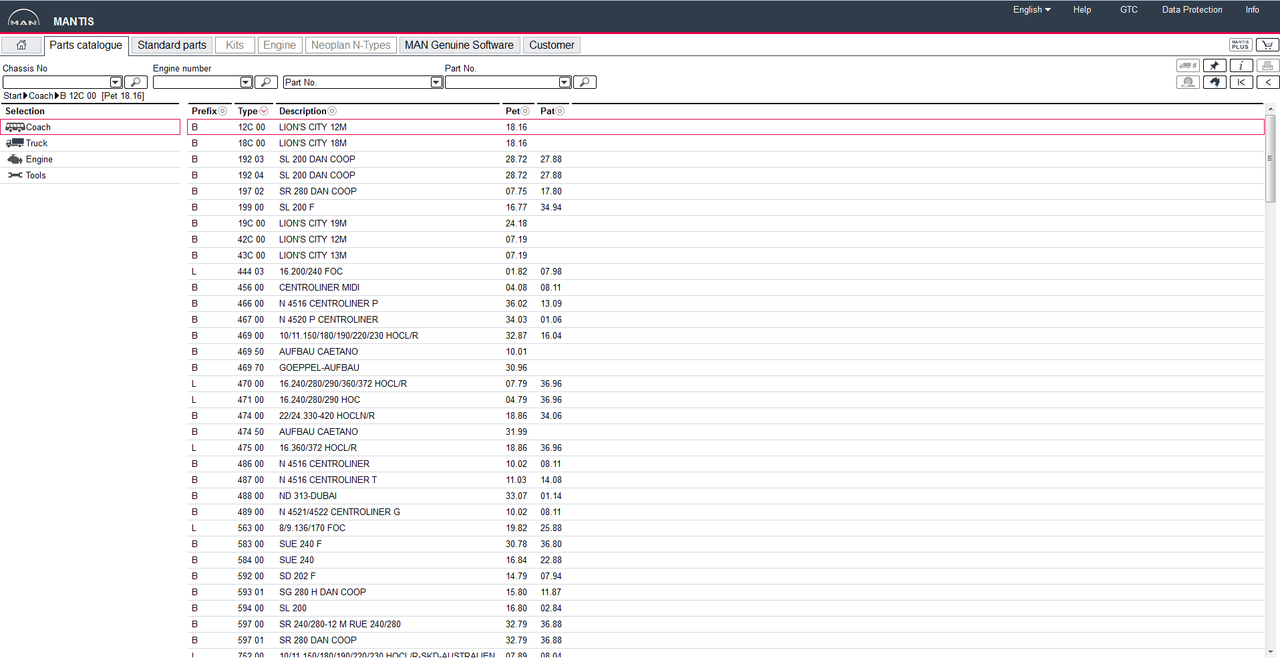Image resolution: width=1280 pixels, height=660 pixels.
Task: Select row SD 202 F
Action: 726,576
